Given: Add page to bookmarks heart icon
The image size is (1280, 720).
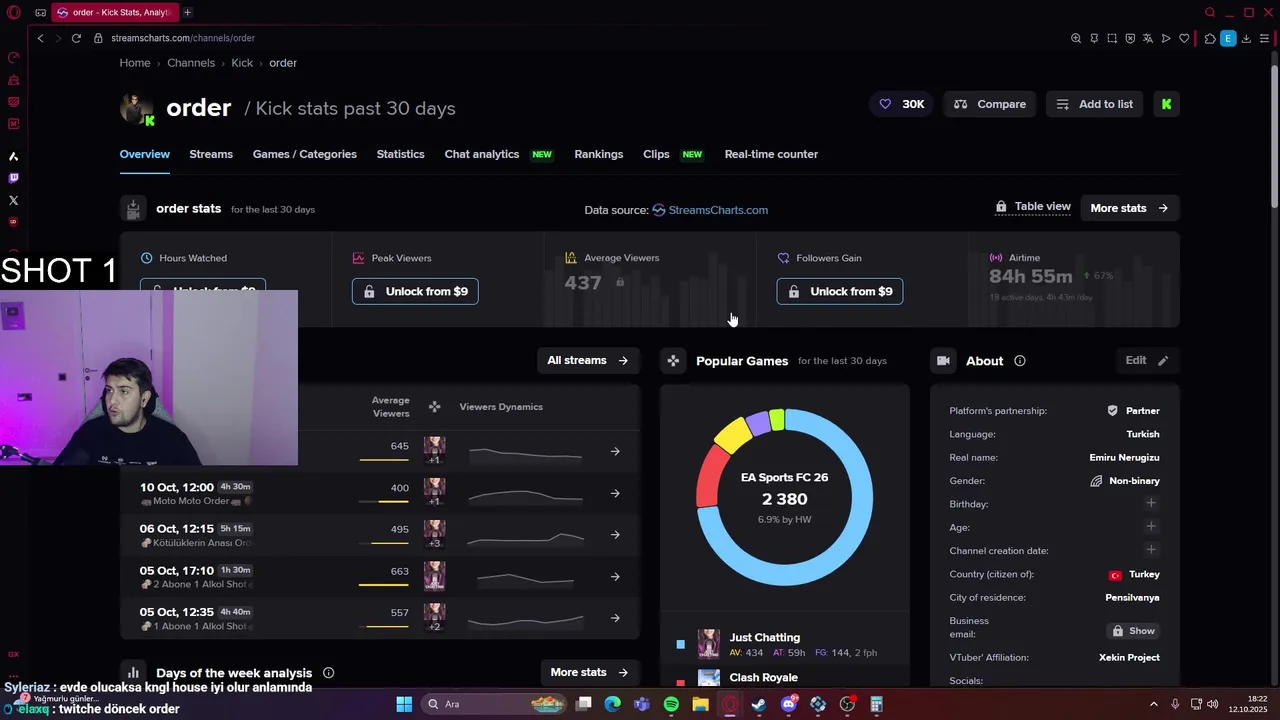Looking at the screenshot, I should (x=1184, y=38).
